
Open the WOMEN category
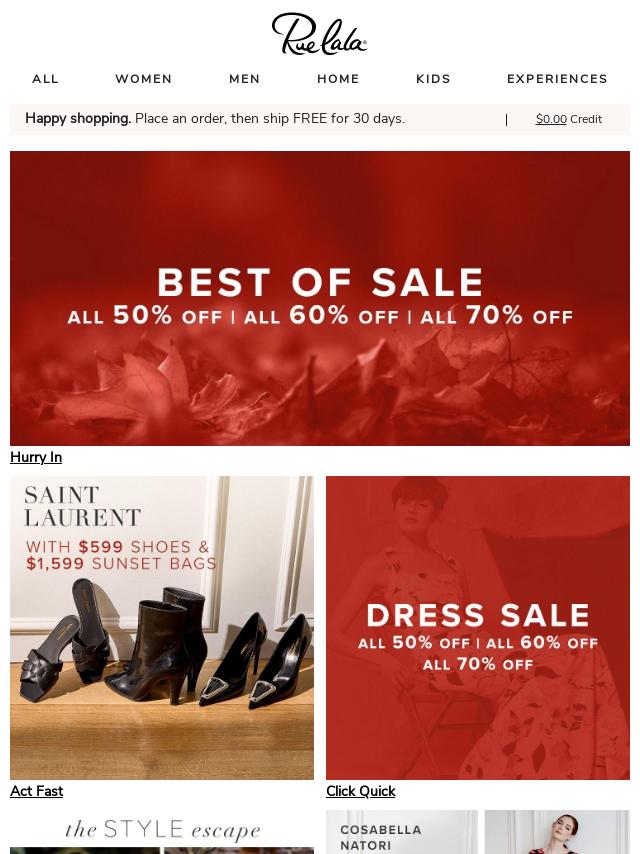(144, 79)
